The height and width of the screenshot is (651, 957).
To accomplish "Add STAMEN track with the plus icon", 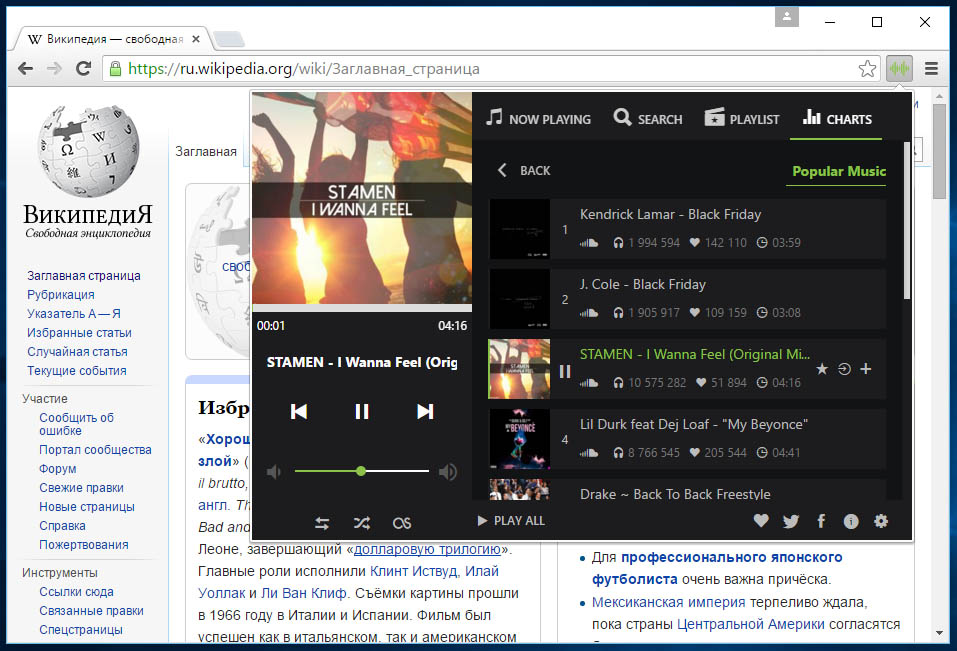I will 865,369.
